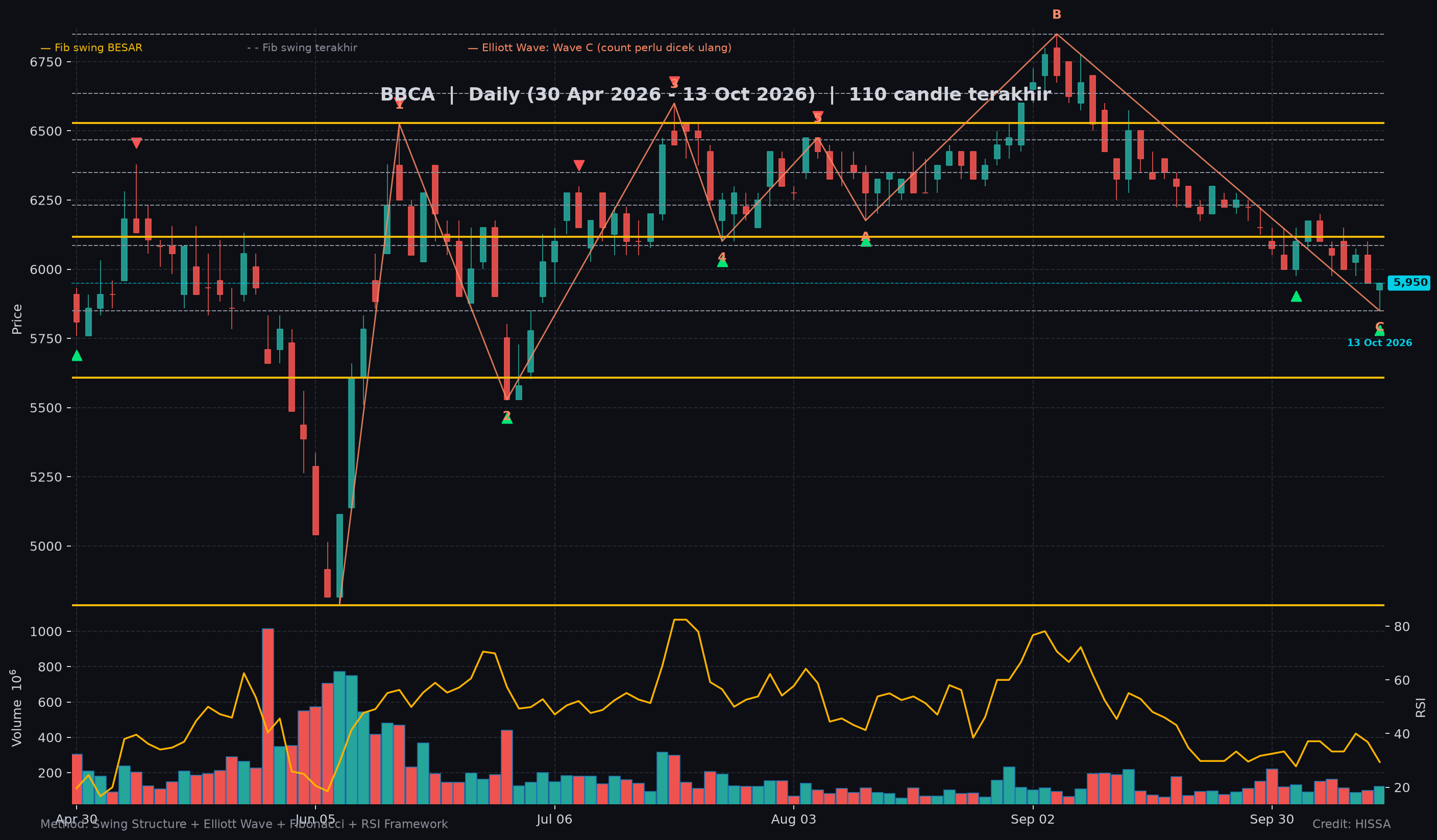
Task: Click the wave 2 label below the June low
Action: pos(507,417)
